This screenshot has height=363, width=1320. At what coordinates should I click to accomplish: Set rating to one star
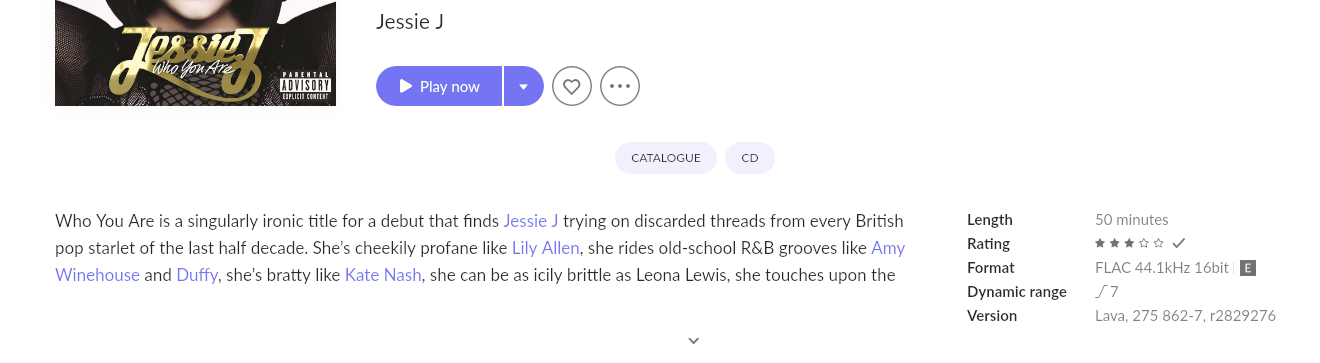click(1100, 243)
